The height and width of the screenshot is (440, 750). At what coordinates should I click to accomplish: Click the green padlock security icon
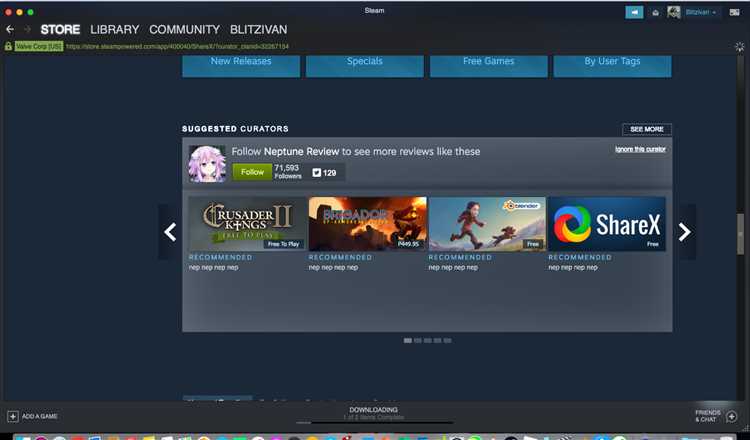pos(8,46)
